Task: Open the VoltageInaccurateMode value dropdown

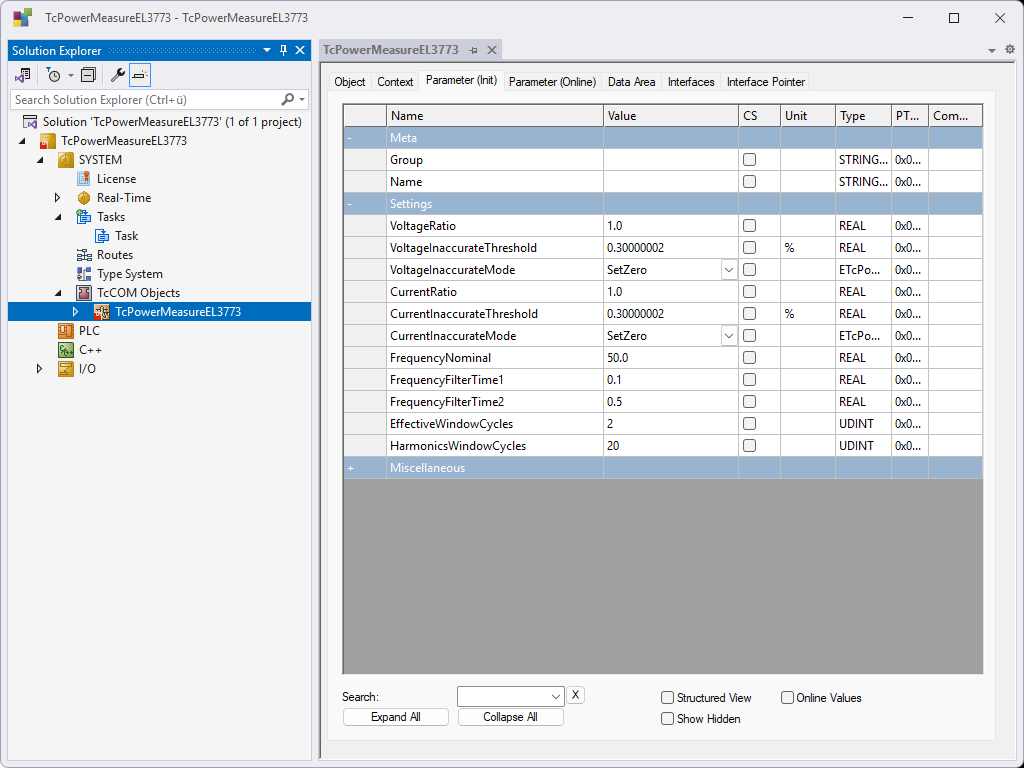Action: tap(729, 270)
